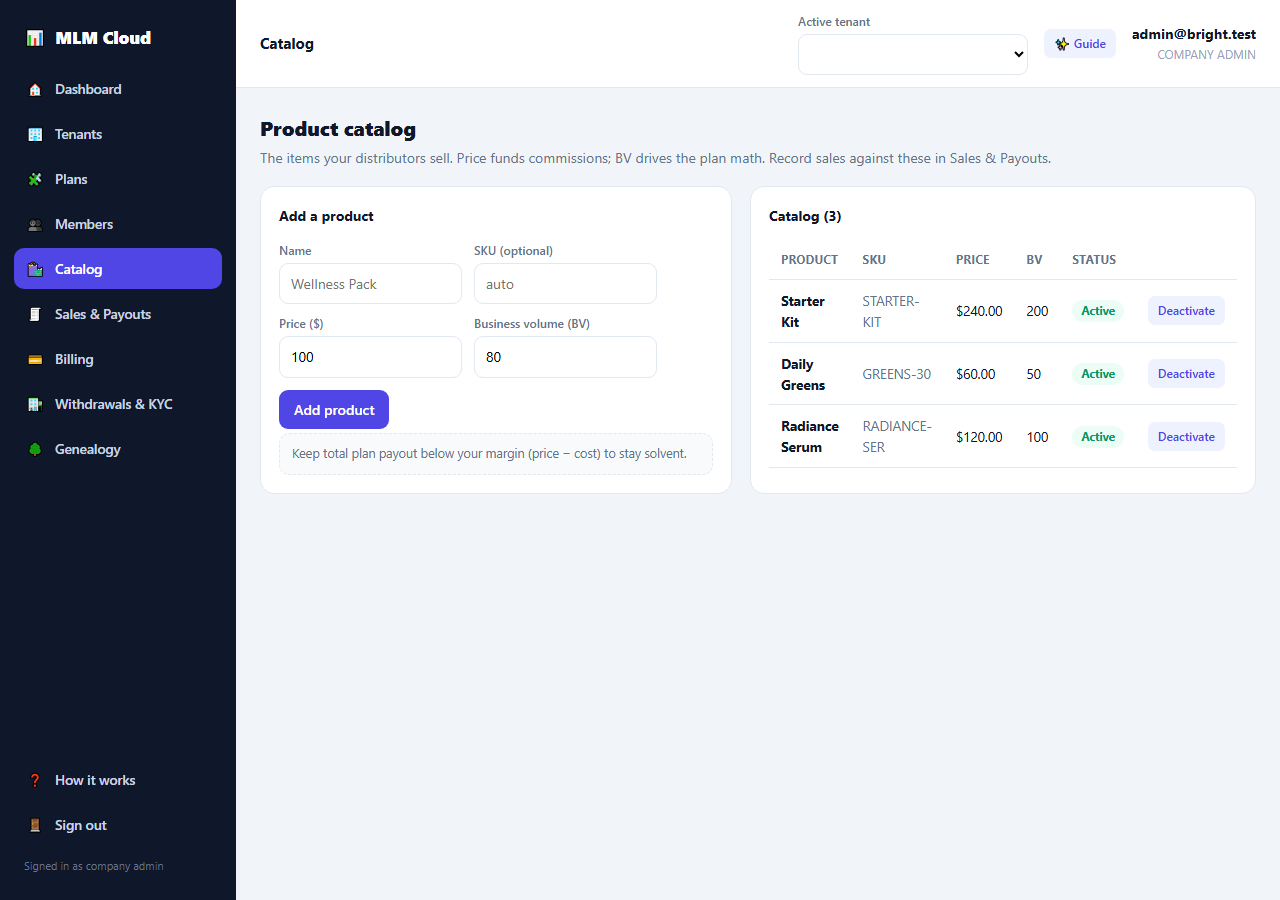Screen dimensions: 1280x900
Task: Open Sales & Payouts
Action: pos(118,314)
